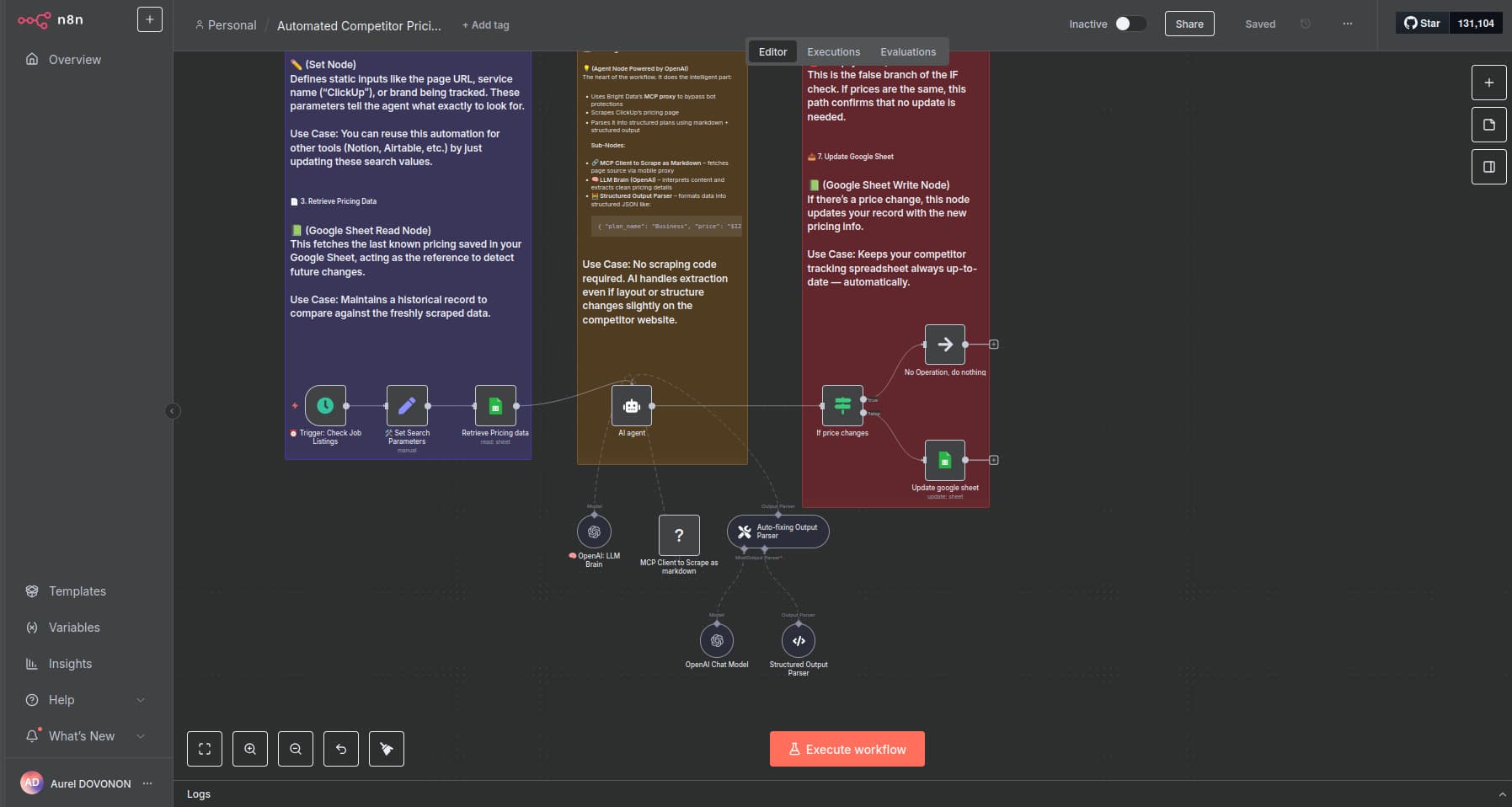Select the MCP Client question mark node
The height and width of the screenshot is (807, 1512).
[679, 535]
